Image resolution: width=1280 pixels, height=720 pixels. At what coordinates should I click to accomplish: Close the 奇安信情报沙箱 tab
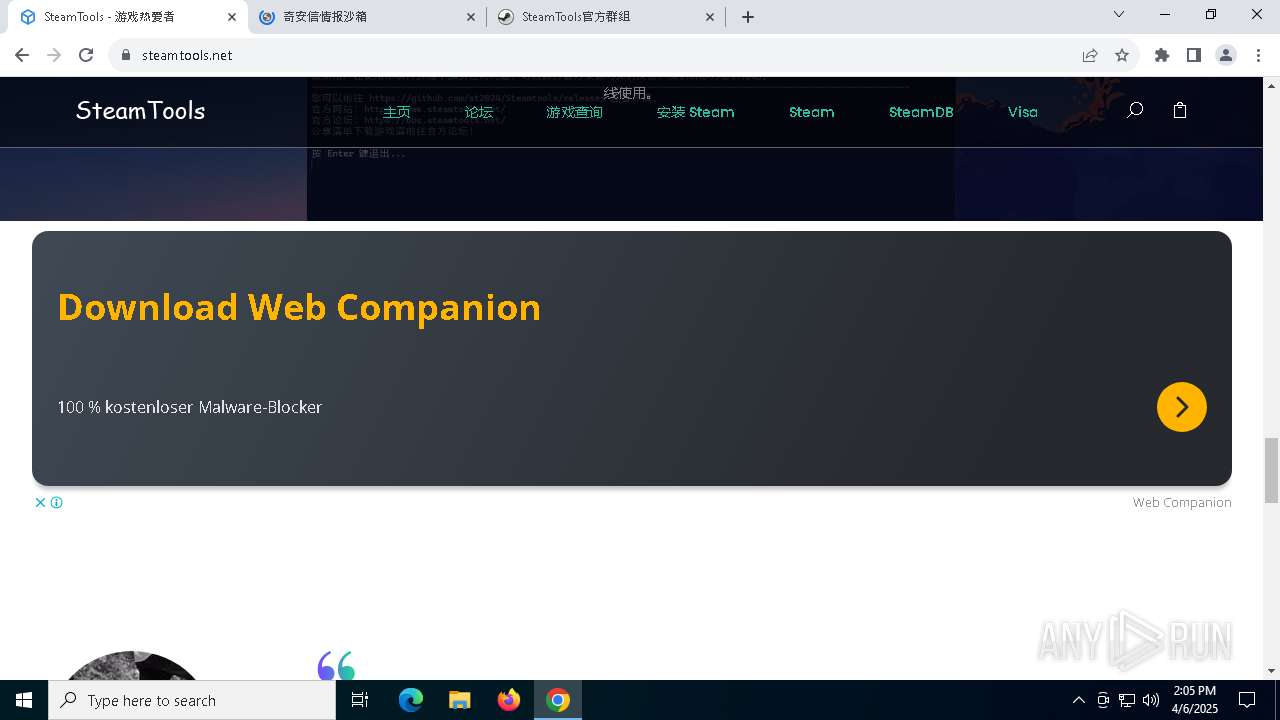pyautogui.click(x=471, y=17)
